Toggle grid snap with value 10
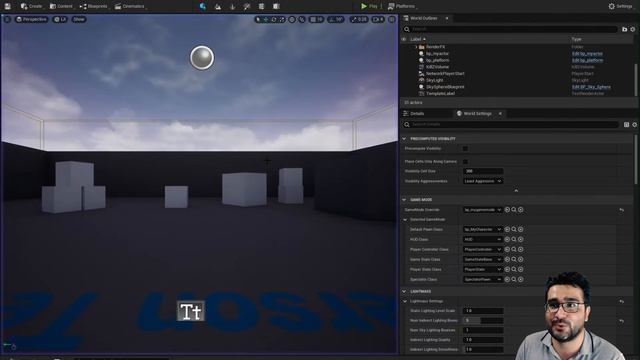The image size is (640, 360). coord(316,19)
